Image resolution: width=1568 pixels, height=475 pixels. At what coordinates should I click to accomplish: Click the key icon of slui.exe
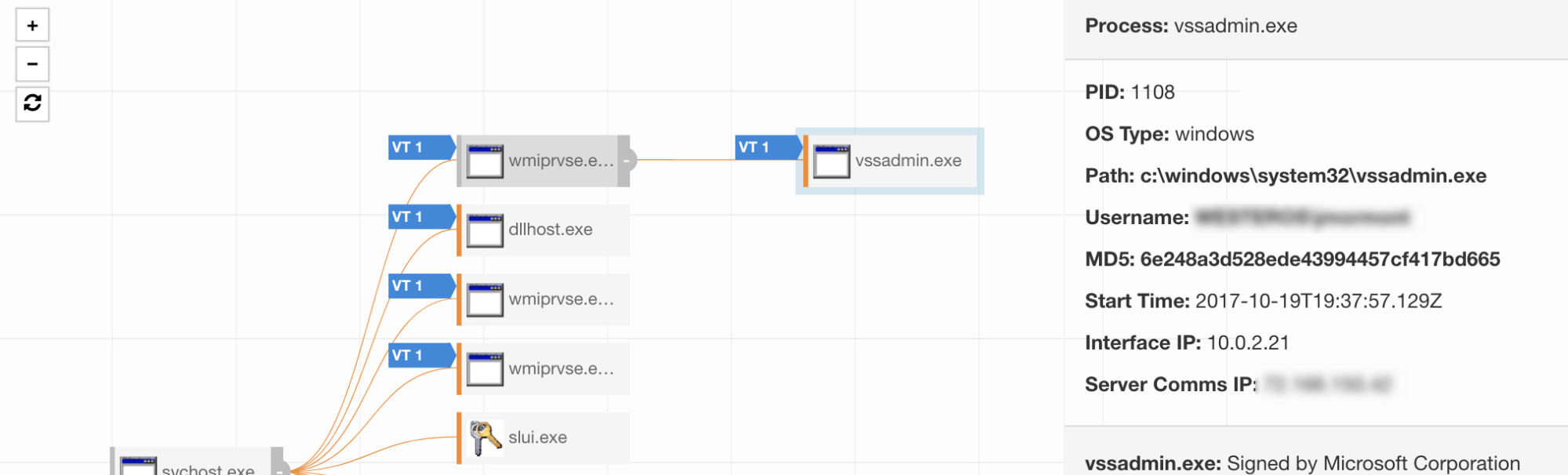[x=485, y=437]
